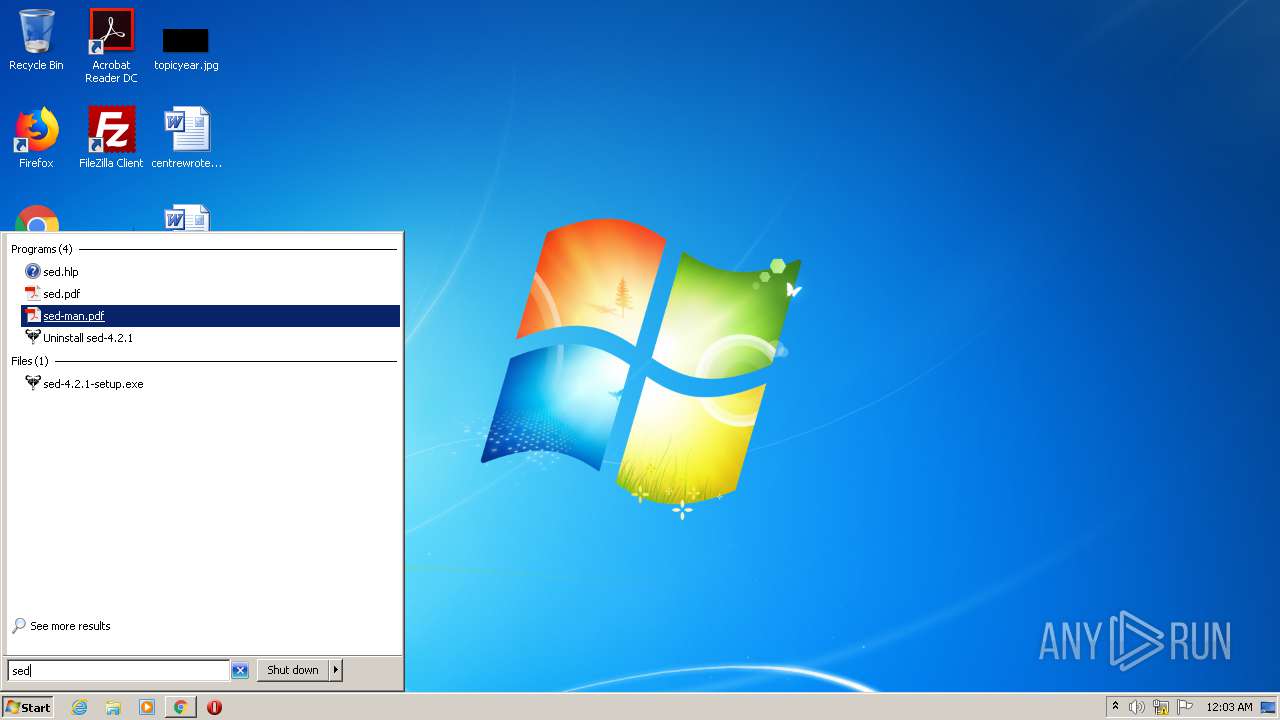
Task: Click See more results link
Action: point(70,626)
